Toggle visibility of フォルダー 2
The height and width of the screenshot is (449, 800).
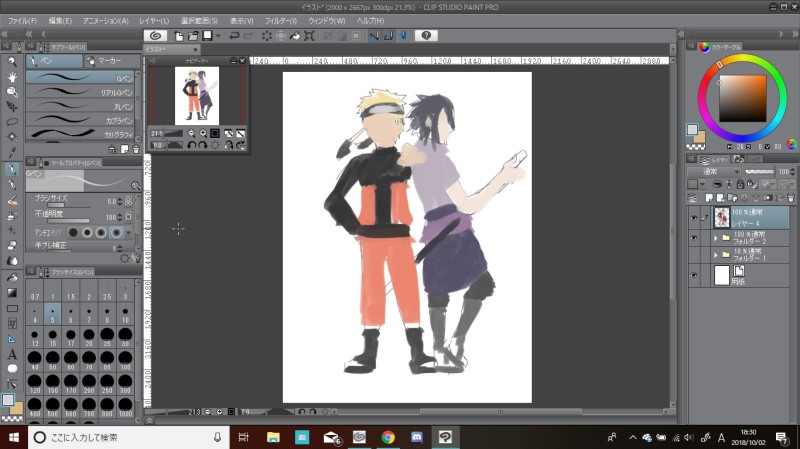point(694,238)
